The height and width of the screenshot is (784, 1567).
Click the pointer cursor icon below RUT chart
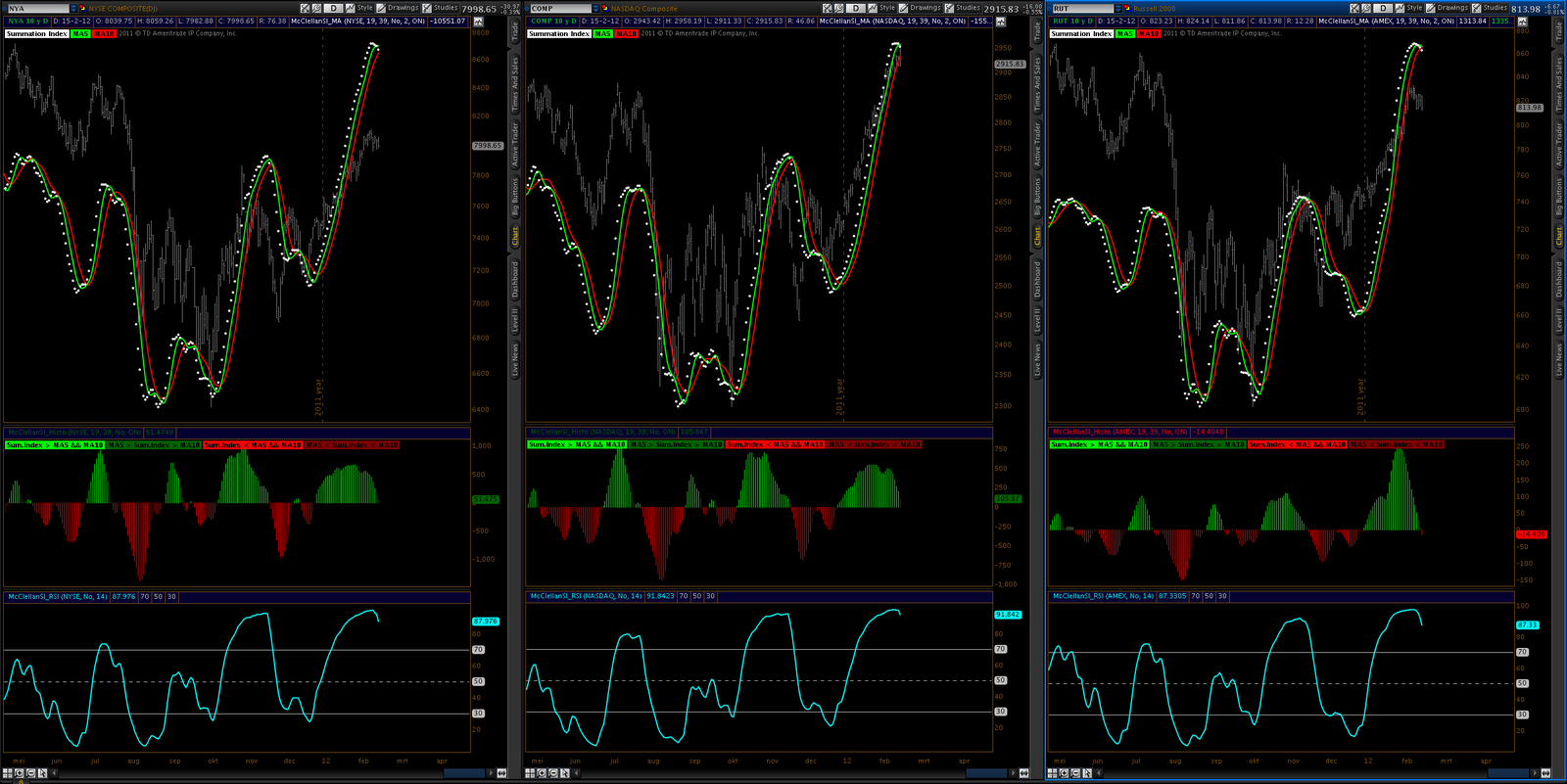coord(1087,773)
